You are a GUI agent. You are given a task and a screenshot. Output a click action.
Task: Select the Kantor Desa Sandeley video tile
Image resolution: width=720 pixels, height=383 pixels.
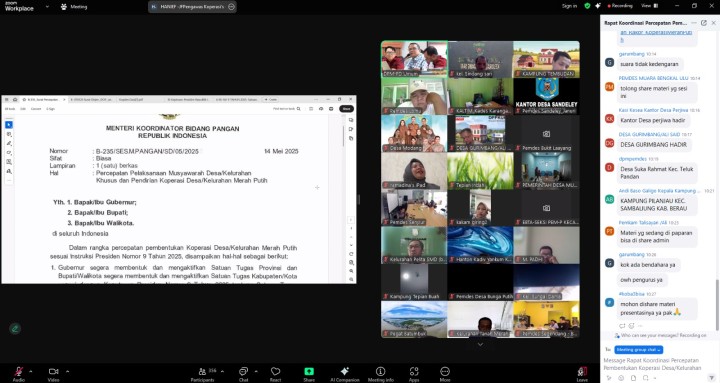coord(546,96)
